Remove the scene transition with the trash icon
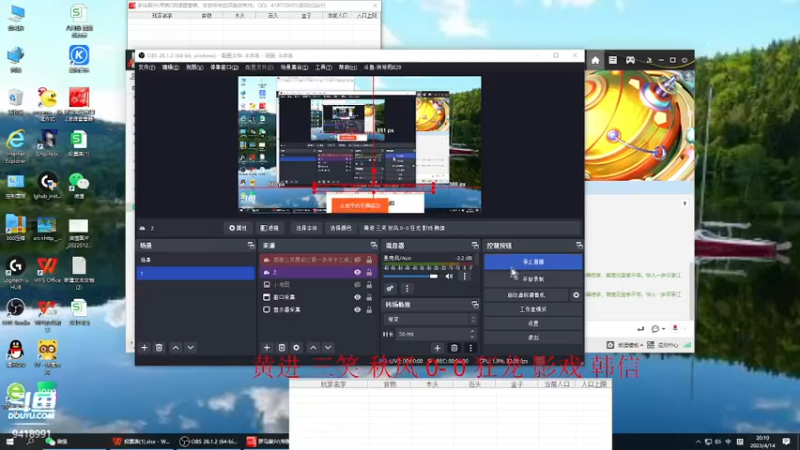 [454, 348]
